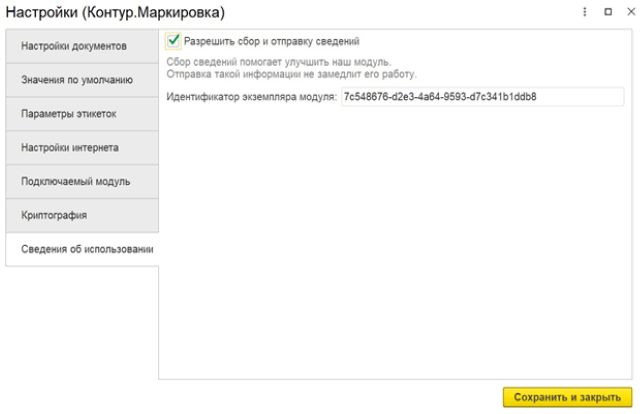Viewport: 644px width, 414px height.
Task: Select the Сведения об использовании tab
Action: 82,249
